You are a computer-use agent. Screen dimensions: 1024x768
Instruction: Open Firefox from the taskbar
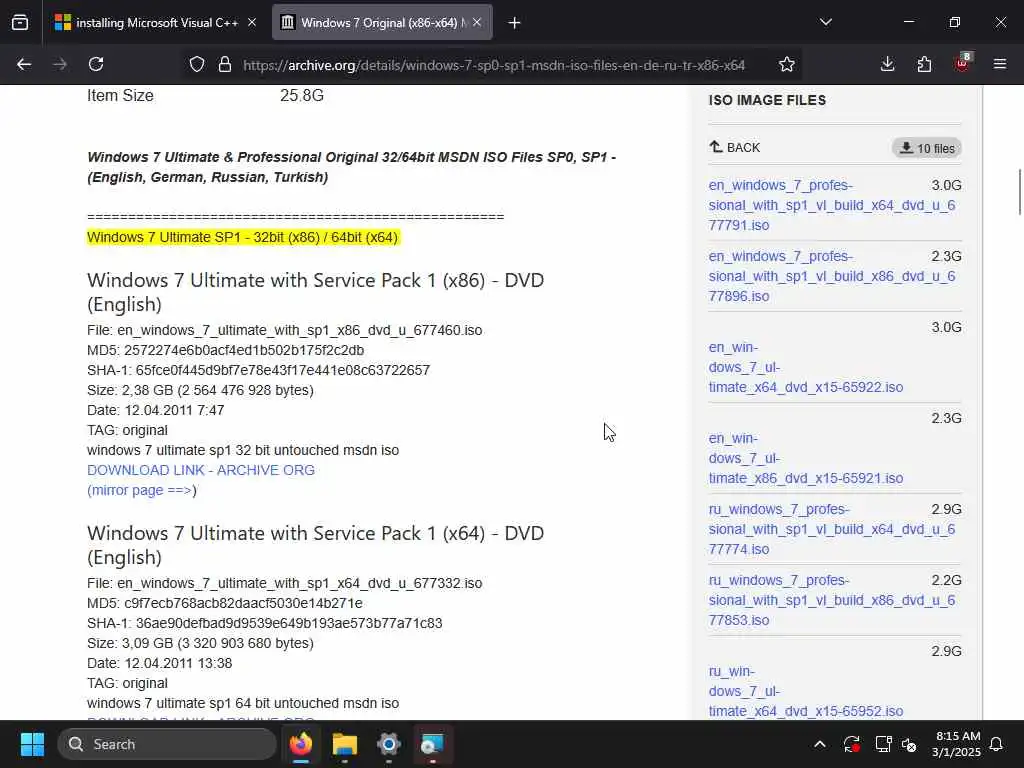301,744
